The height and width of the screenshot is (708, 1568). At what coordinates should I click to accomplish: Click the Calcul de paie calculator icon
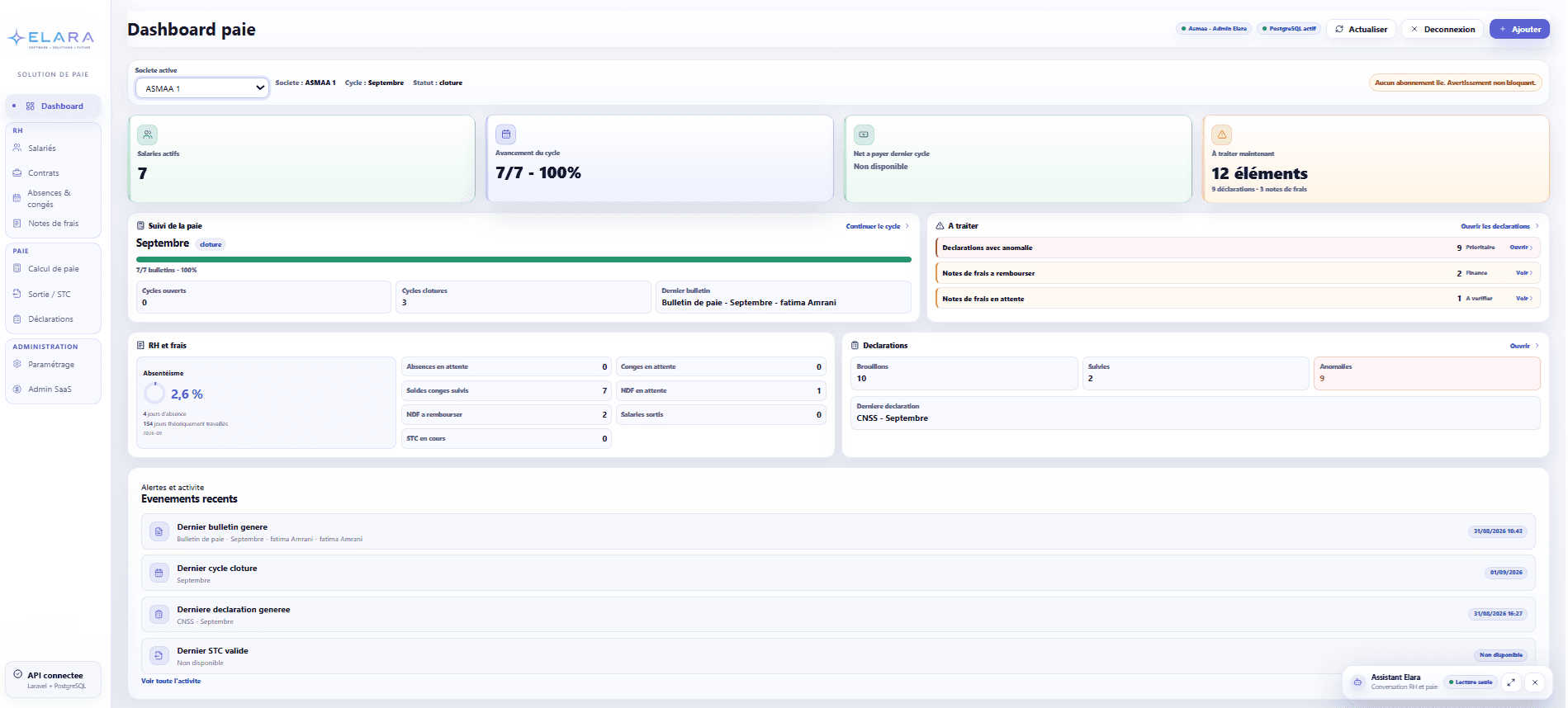17,269
